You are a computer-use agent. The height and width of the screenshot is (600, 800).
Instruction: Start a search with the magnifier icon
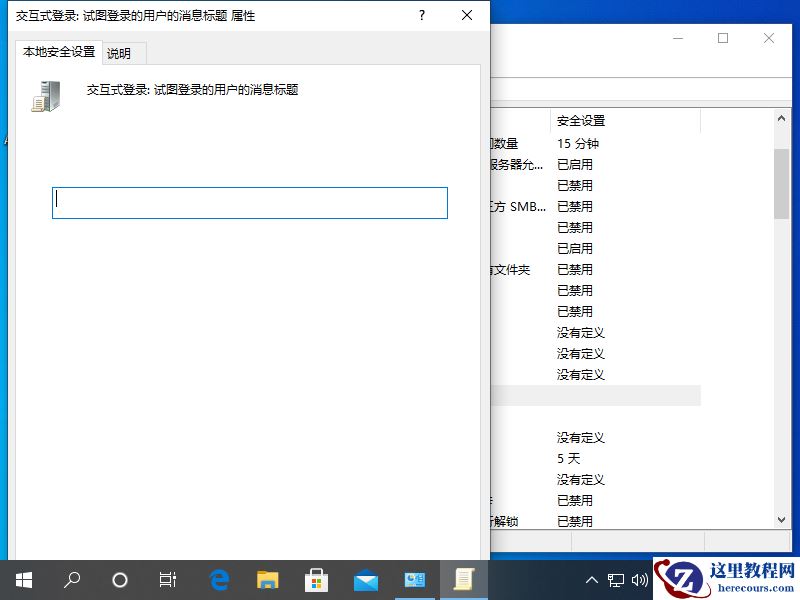(71, 580)
